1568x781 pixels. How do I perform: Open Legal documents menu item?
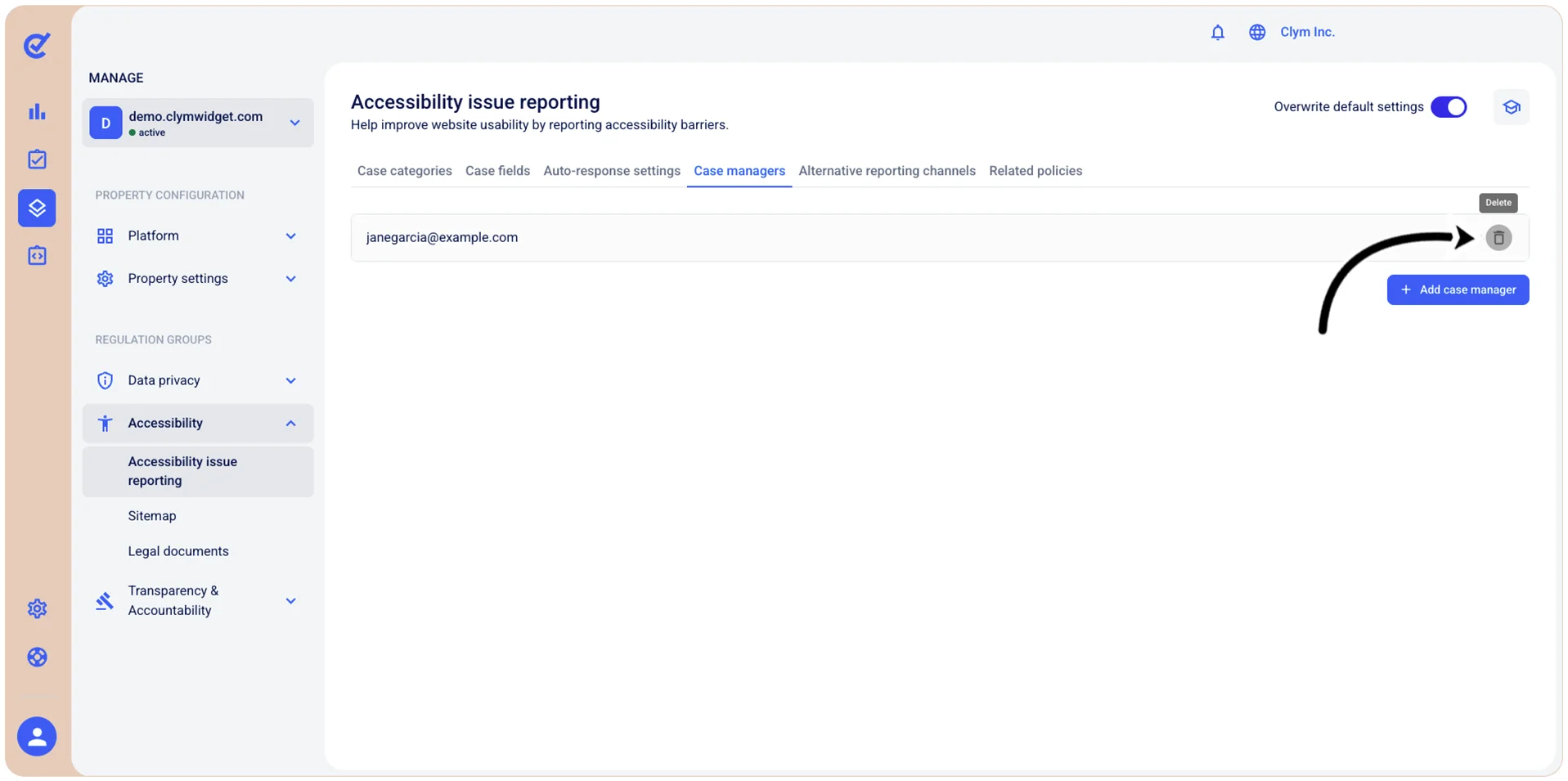click(x=178, y=551)
